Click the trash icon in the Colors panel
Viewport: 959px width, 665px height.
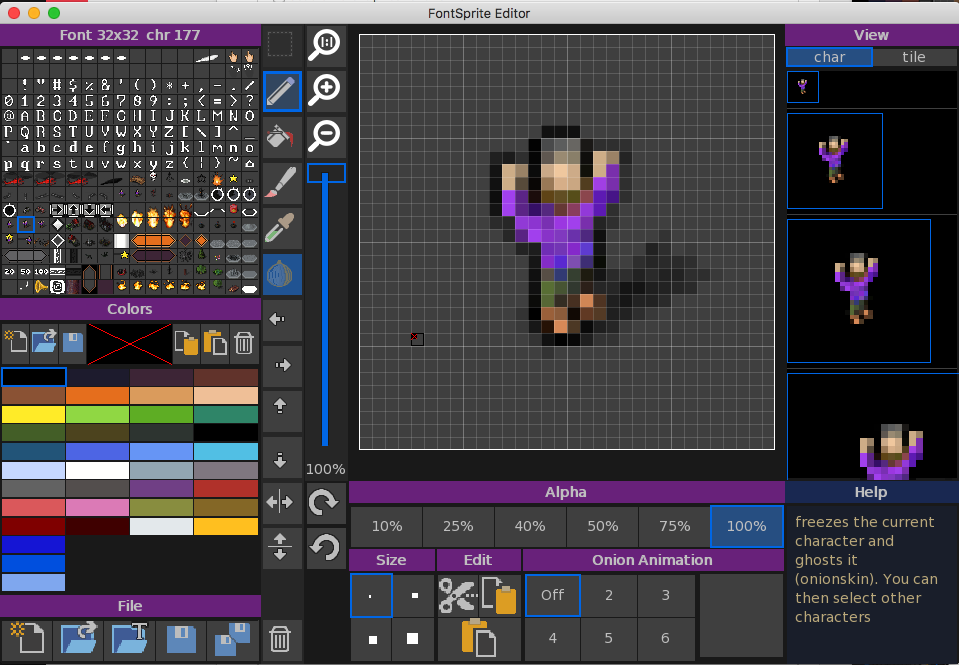click(x=244, y=345)
